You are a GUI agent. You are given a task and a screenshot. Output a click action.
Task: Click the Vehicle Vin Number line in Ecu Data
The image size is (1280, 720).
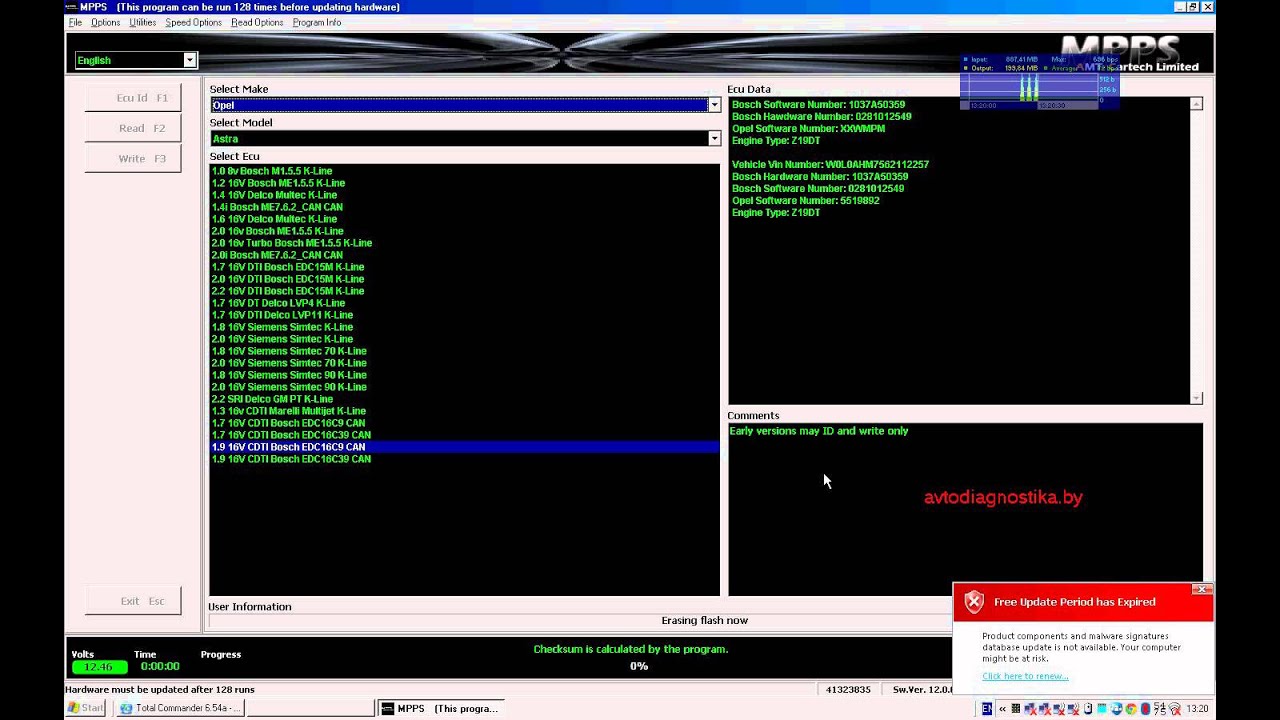pyautogui.click(x=830, y=165)
